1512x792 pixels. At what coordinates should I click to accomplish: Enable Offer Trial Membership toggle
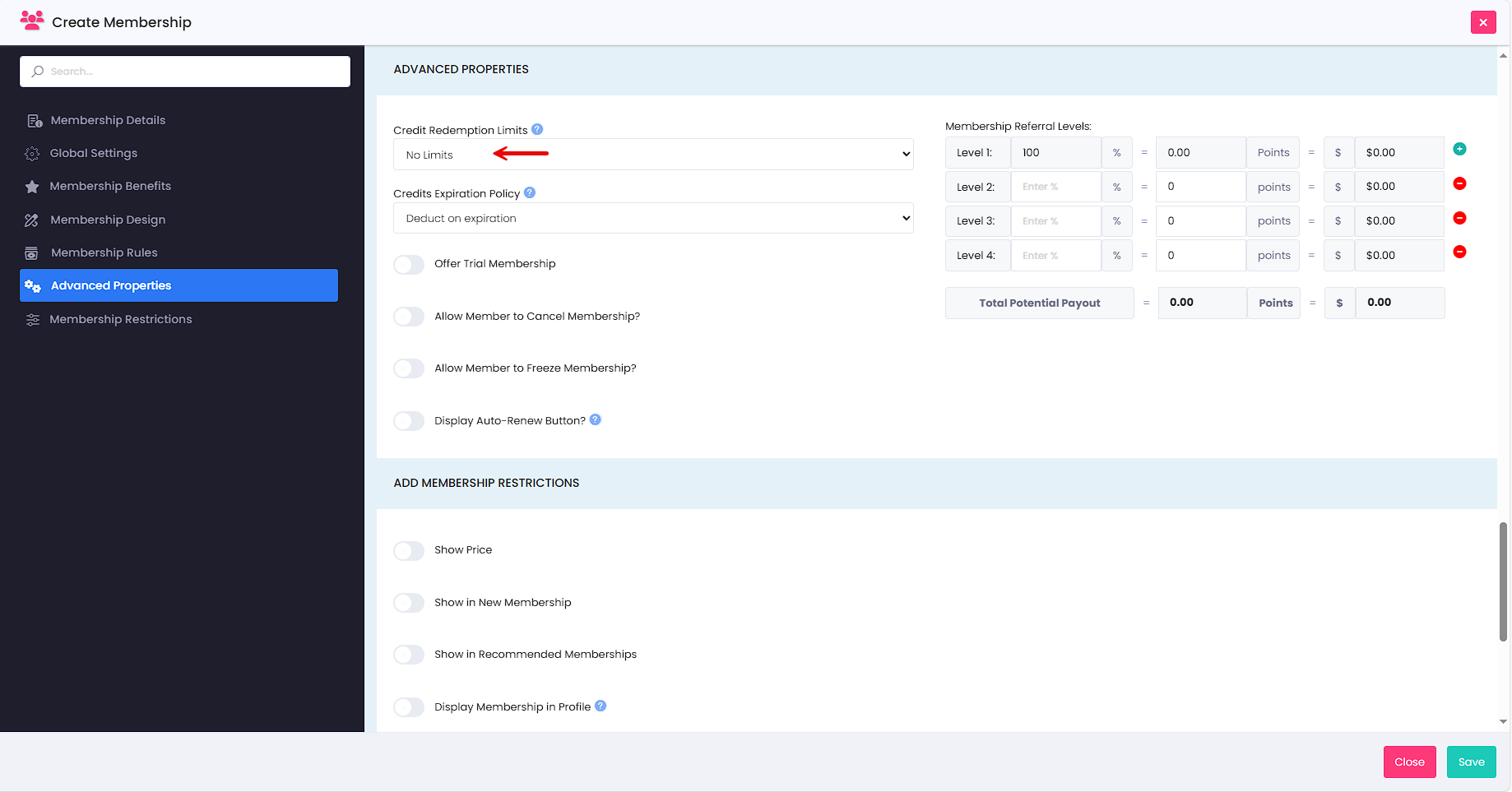pyautogui.click(x=409, y=264)
